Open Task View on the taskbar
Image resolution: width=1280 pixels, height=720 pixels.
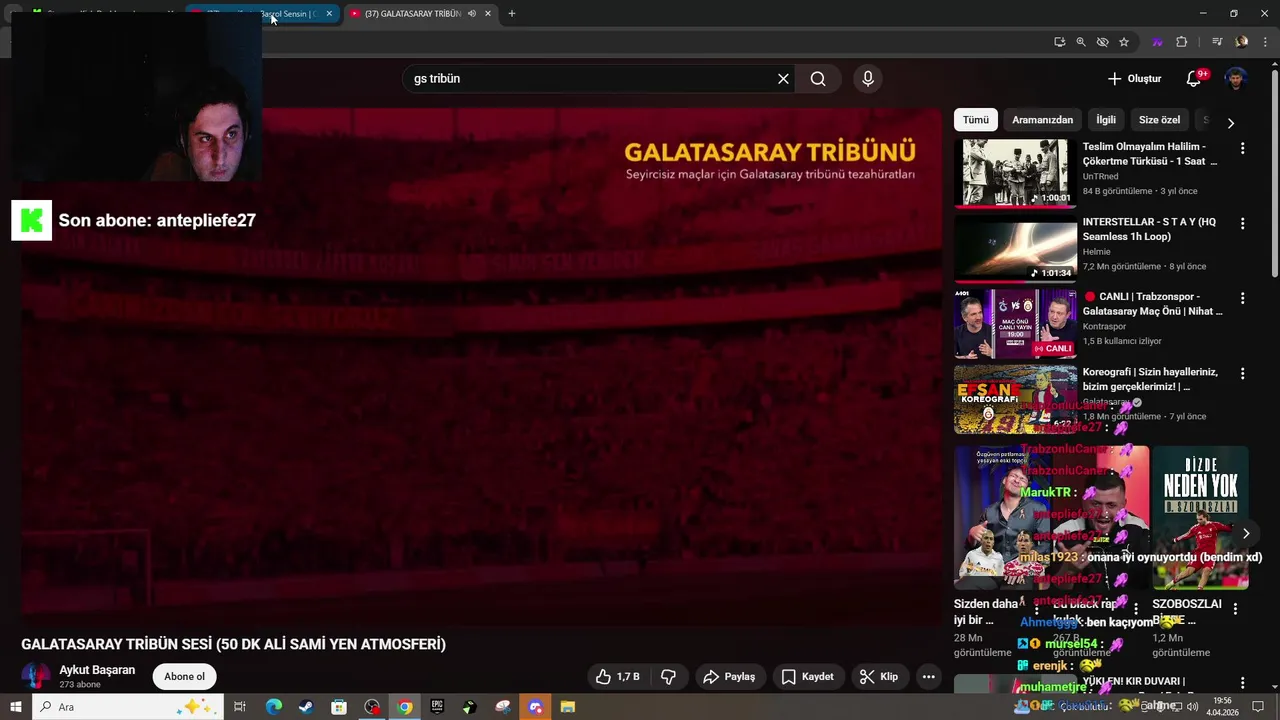pyautogui.click(x=240, y=707)
